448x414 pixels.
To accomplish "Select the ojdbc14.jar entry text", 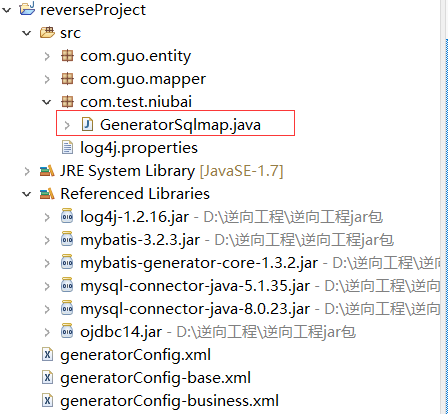I will click(121, 332).
